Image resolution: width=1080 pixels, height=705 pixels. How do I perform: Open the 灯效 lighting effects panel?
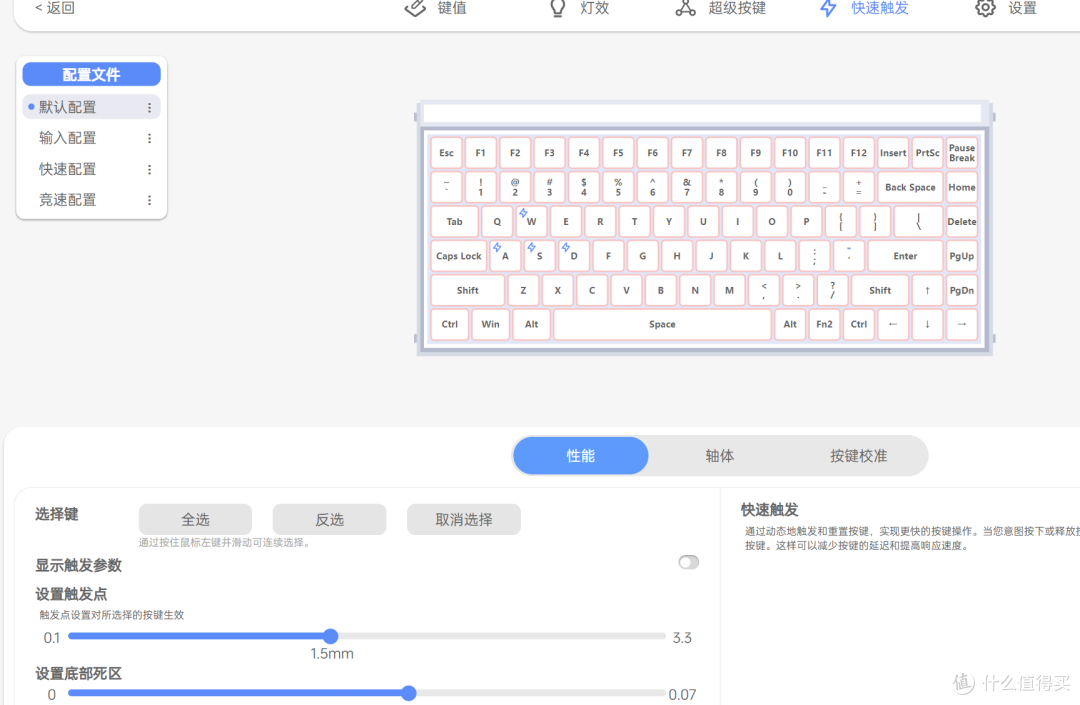point(592,9)
